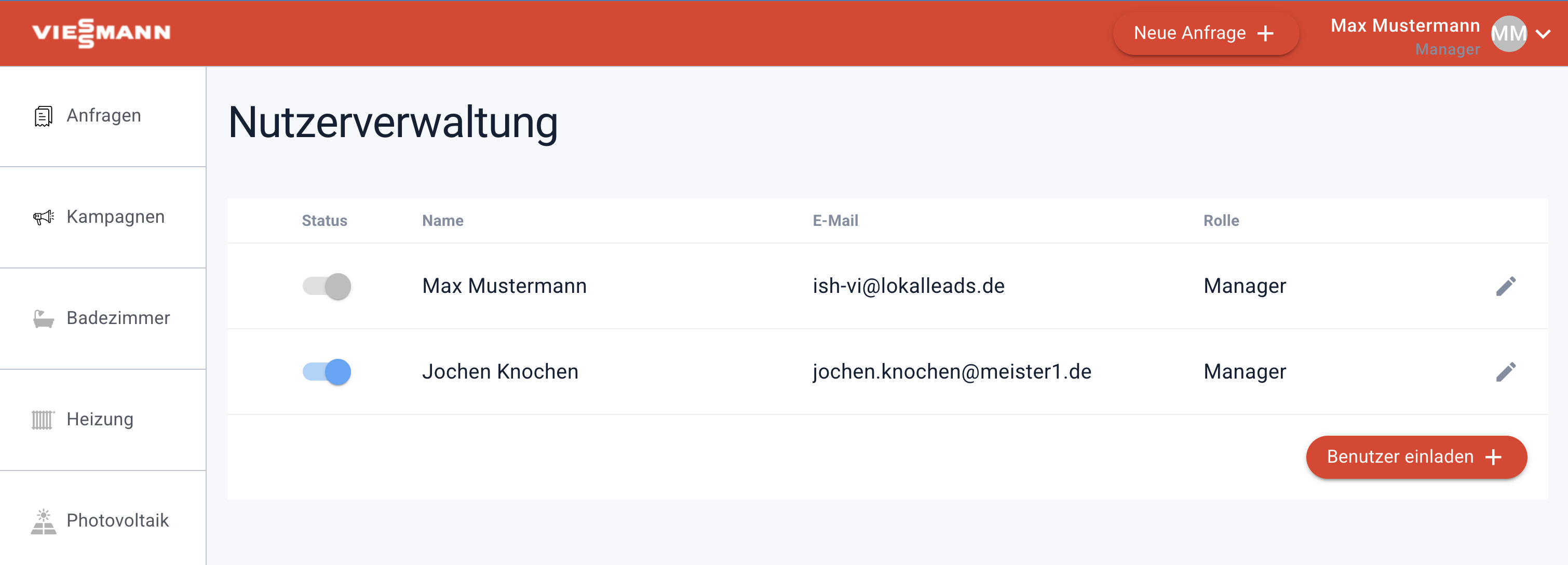Click the Anfragen document icon

click(43, 116)
